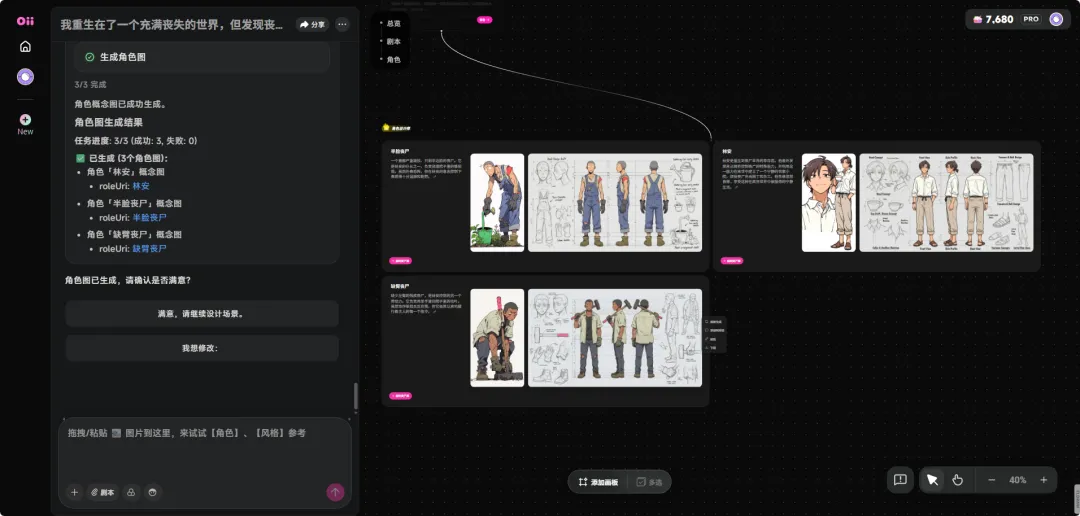Open 半脸丧尸 turnaround sheet image
This screenshot has width=1080, height=516.
coord(615,203)
